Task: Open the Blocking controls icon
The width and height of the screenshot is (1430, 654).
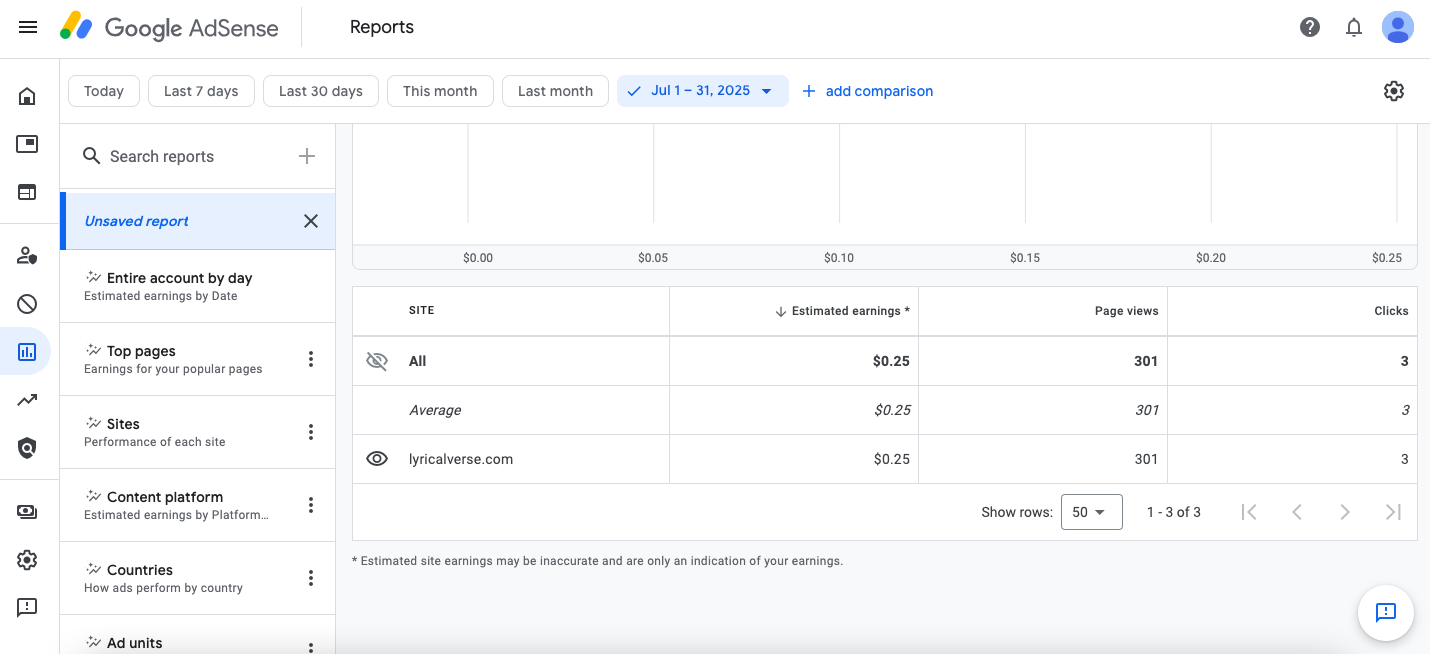Action: pyautogui.click(x=27, y=304)
